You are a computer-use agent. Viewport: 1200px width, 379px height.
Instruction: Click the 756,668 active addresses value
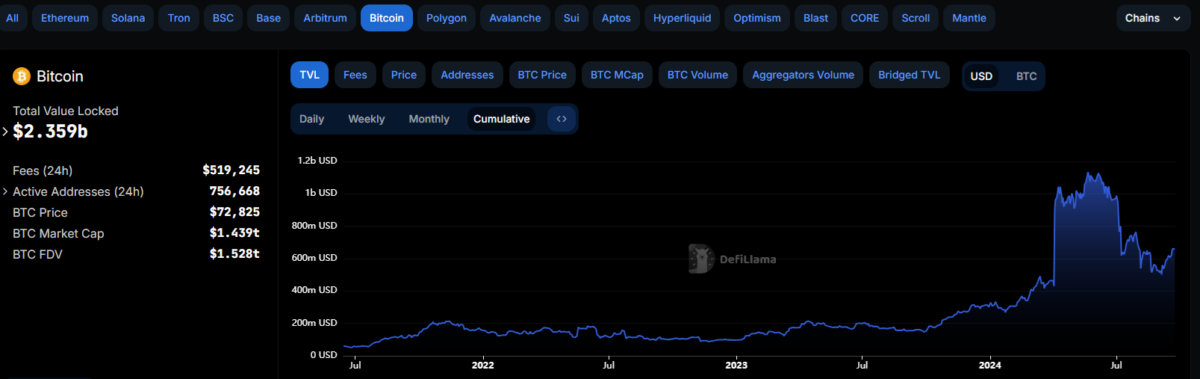(235, 191)
